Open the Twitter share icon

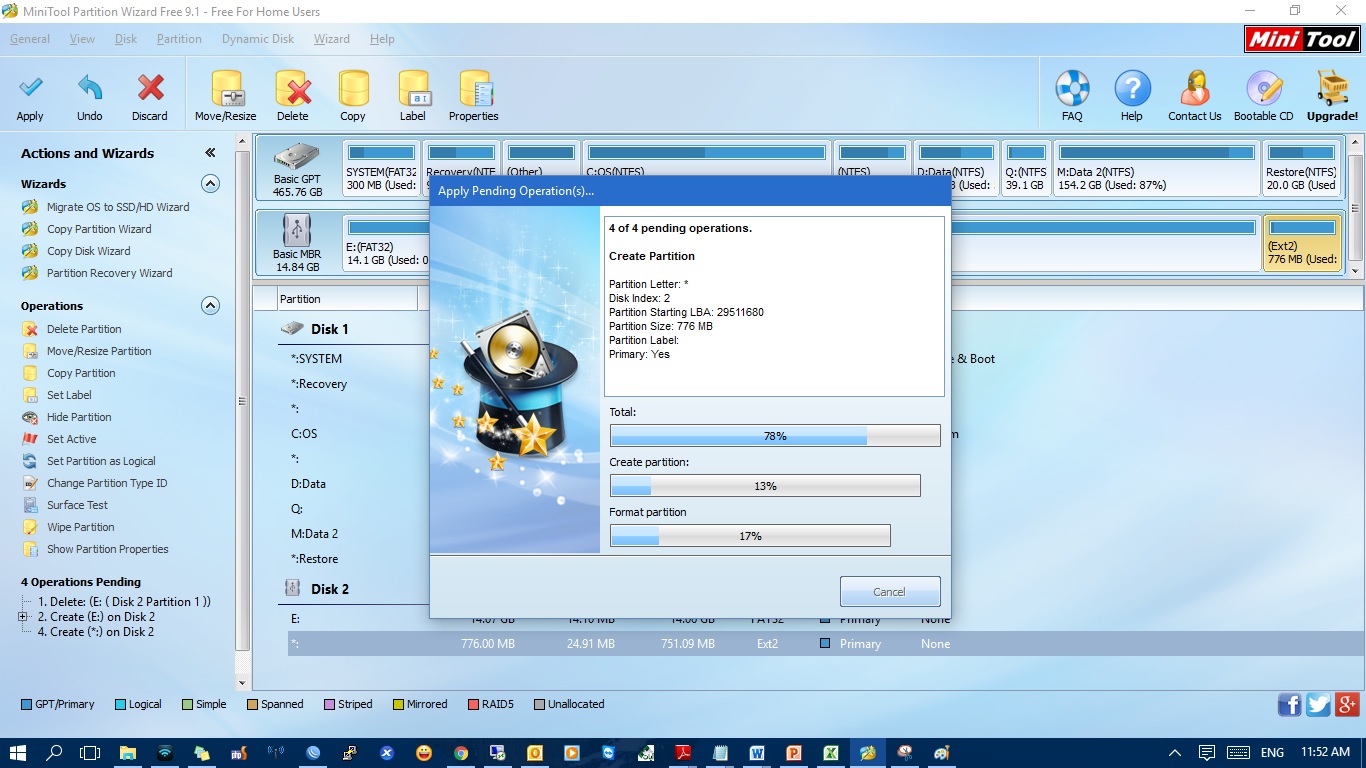coord(1319,704)
